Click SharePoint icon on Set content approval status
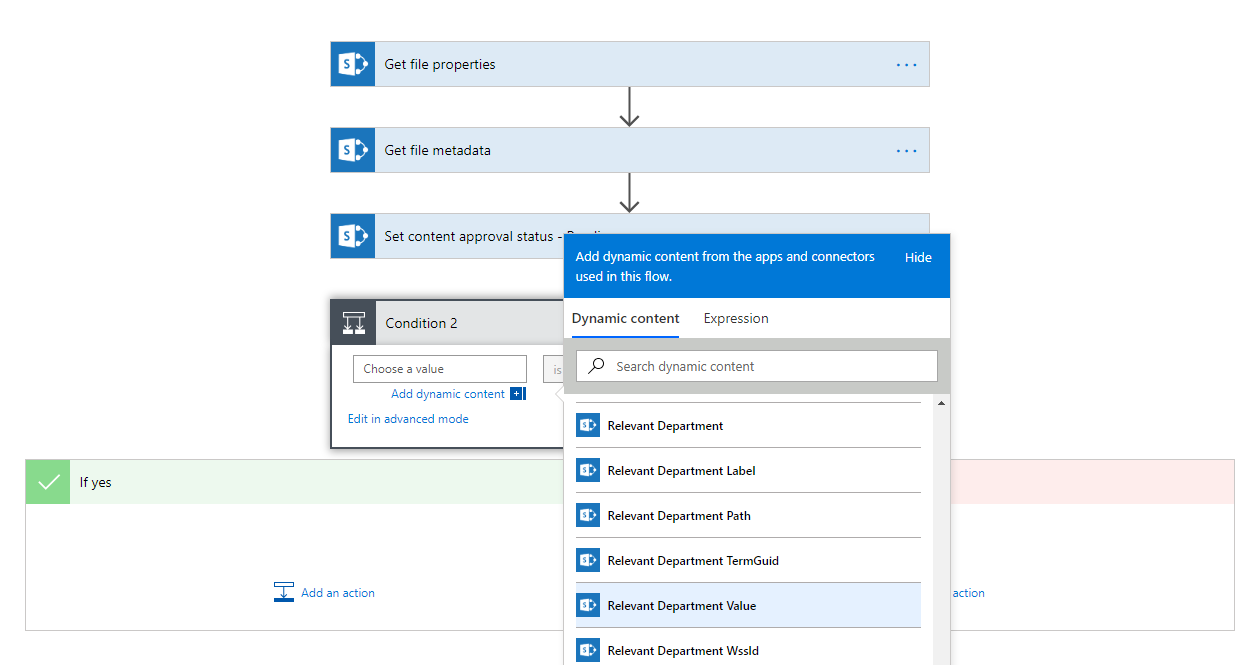 point(353,236)
